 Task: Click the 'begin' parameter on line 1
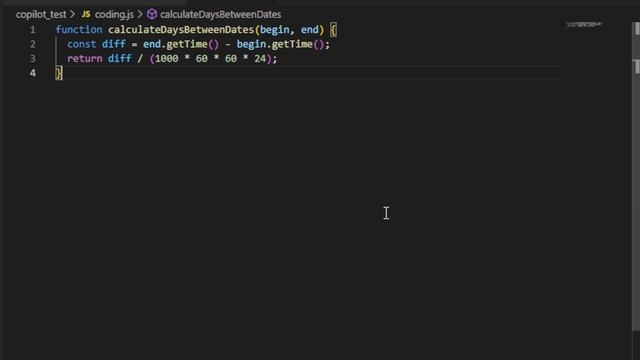[275, 30]
